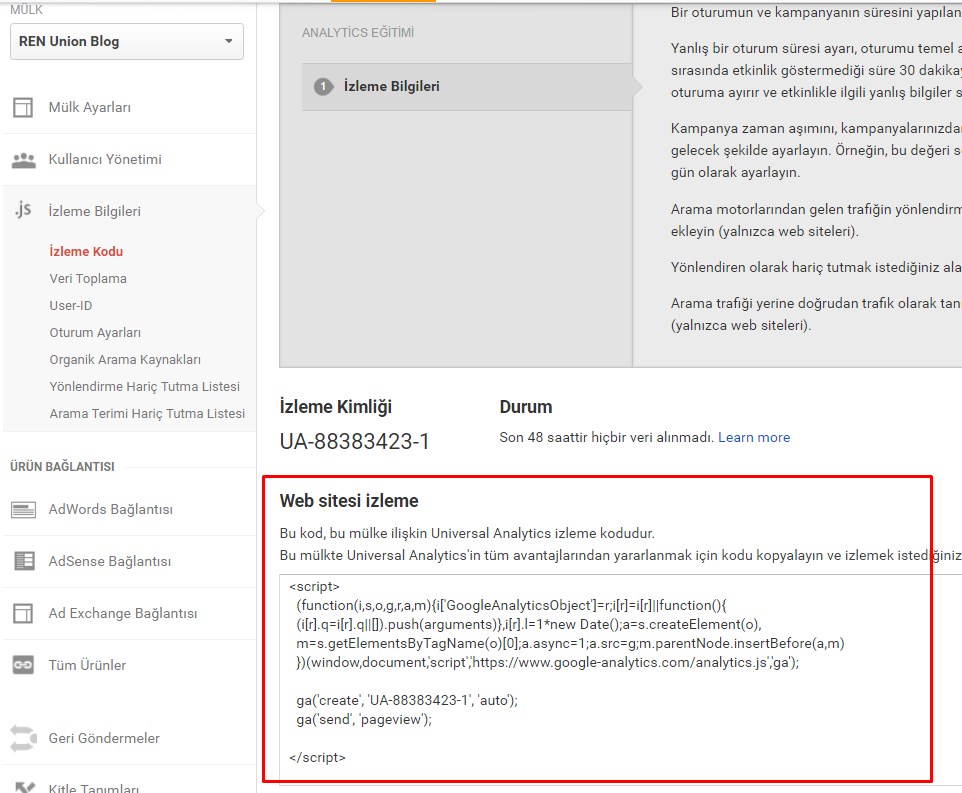Screen dimensions: 962x793
Task: Select Yönlendirme Hariç Tutma Listesi
Action: point(145,386)
